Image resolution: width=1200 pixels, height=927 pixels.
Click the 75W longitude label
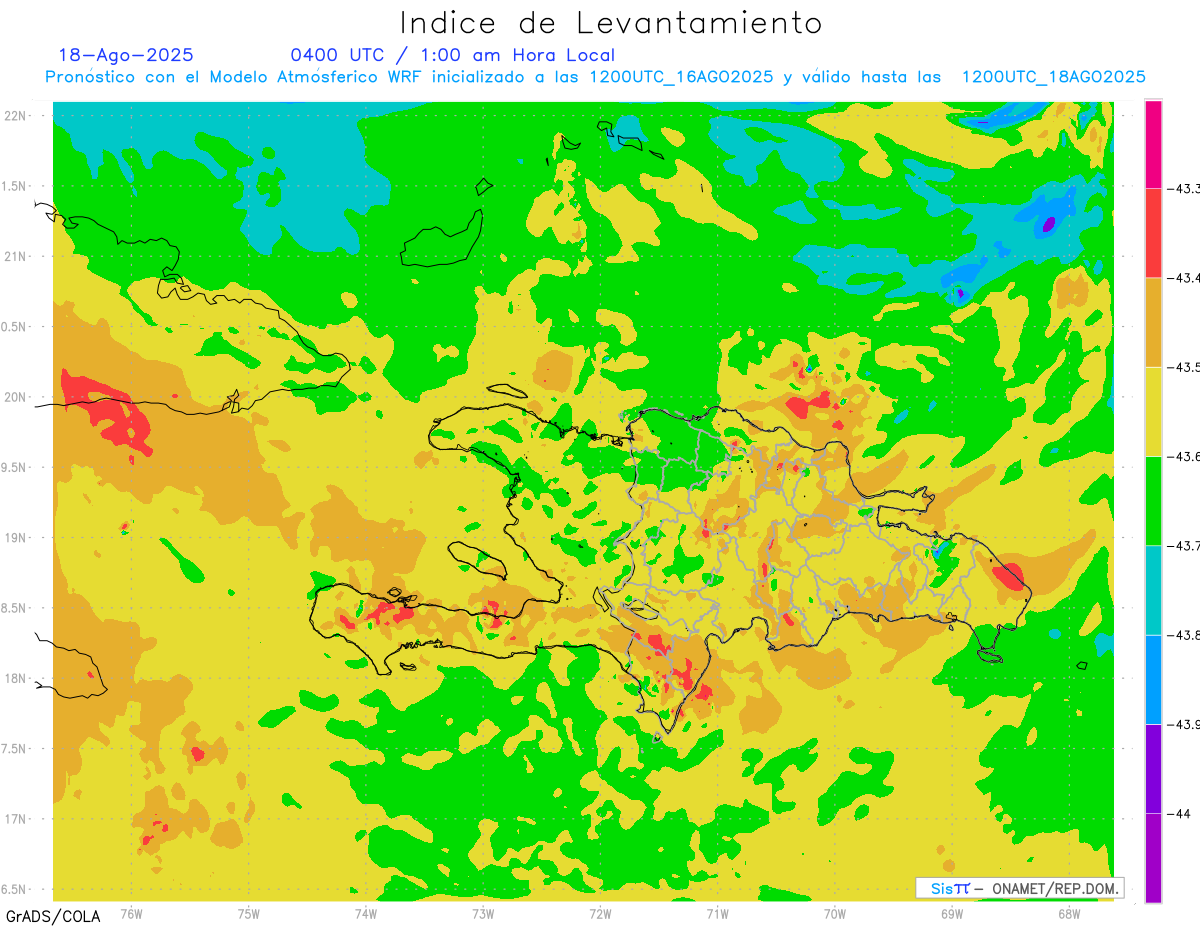pyautogui.click(x=249, y=913)
